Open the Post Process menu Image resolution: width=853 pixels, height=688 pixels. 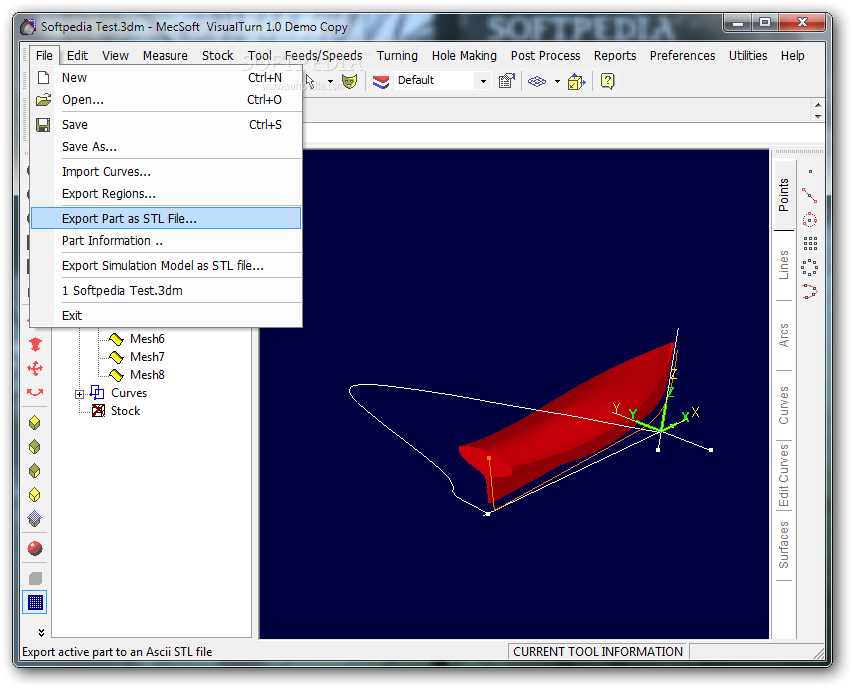[x=545, y=55]
